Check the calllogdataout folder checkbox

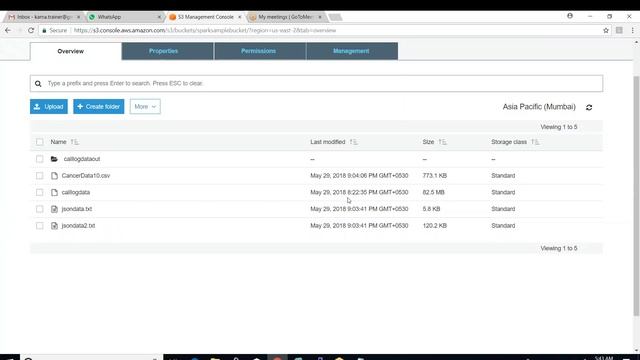tap(40, 159)
